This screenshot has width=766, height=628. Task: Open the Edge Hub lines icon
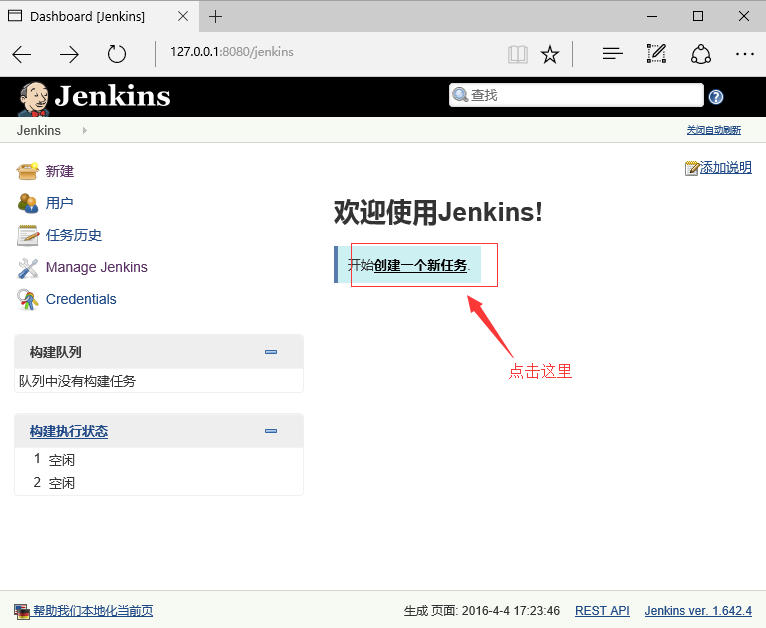click(613, 54)
